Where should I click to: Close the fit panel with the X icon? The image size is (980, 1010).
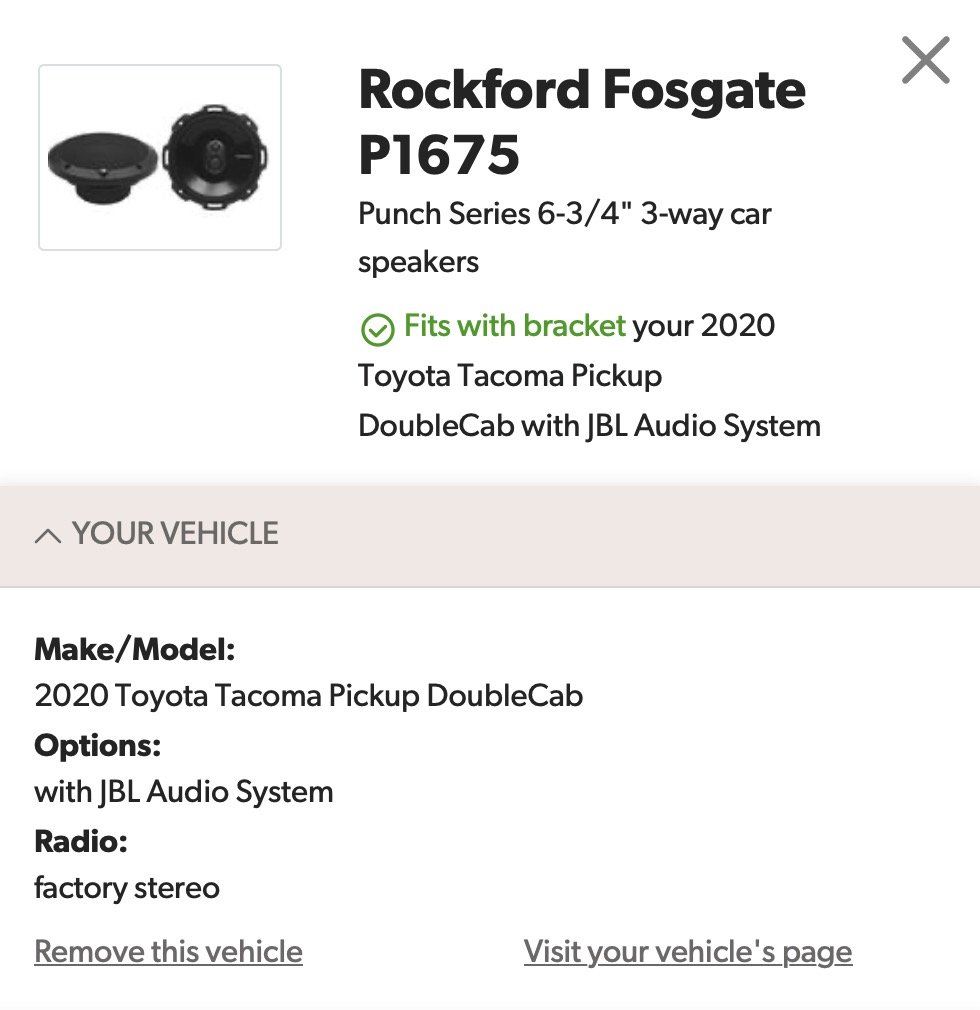[x=925, y=60]
